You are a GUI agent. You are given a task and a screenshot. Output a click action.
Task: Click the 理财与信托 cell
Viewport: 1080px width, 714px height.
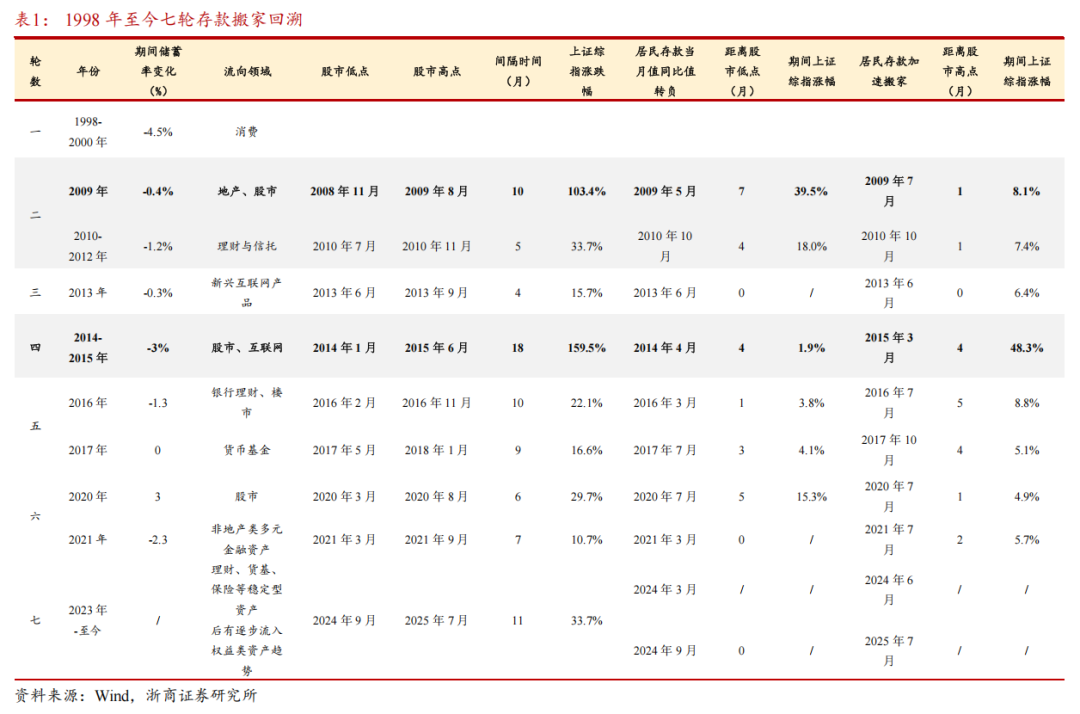(x=246, y=245)
